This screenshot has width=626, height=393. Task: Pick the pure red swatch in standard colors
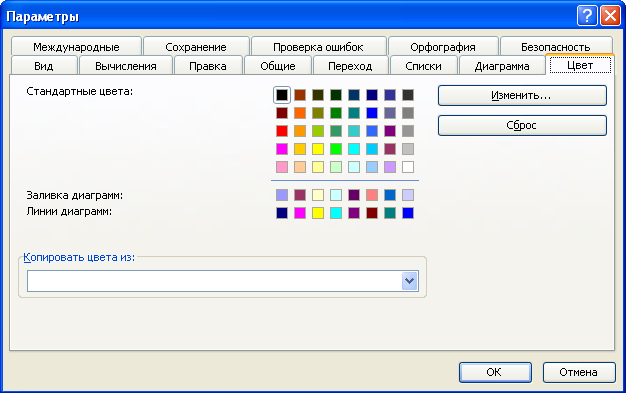282,131
